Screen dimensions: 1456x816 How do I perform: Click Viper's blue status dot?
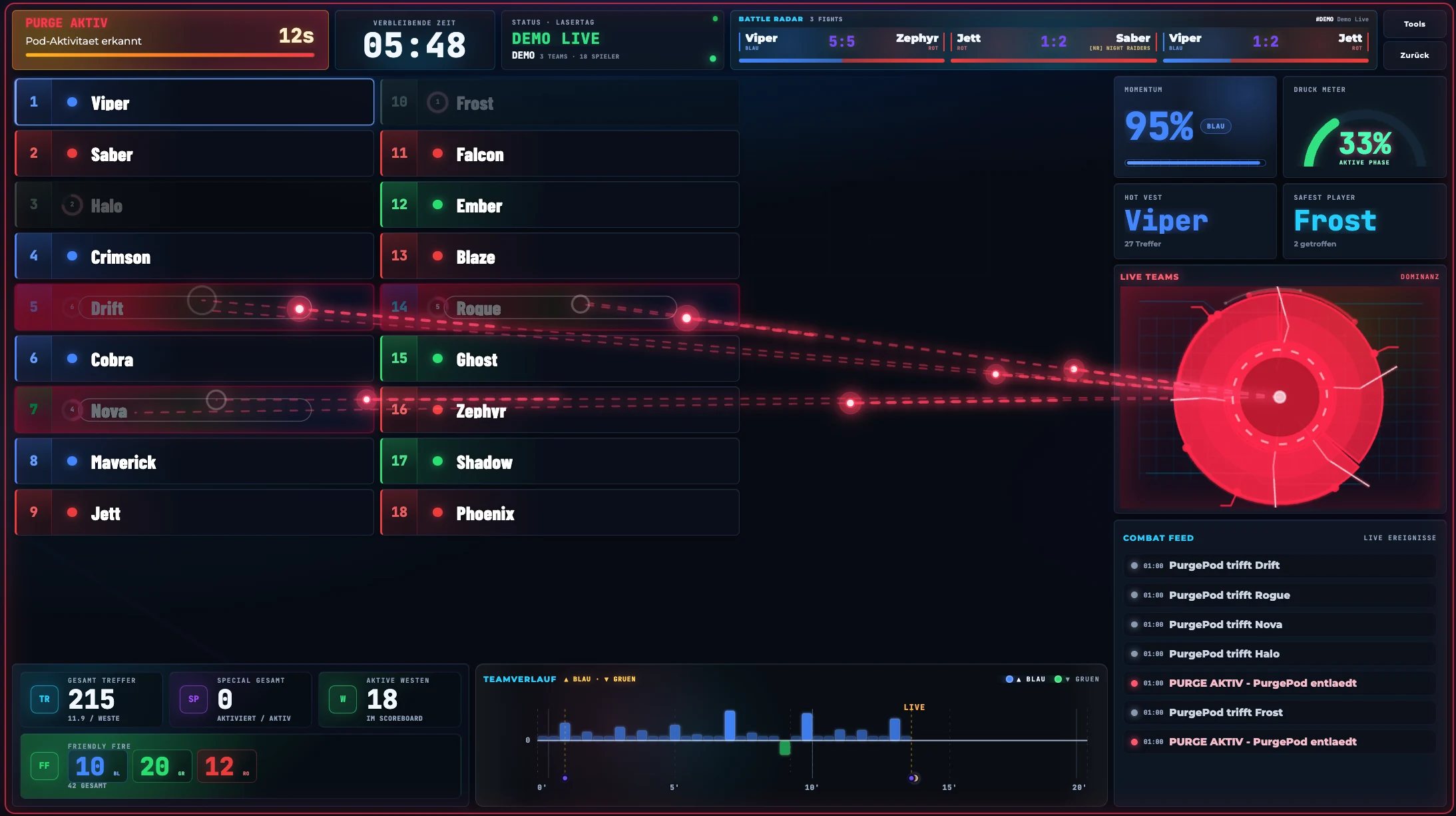coord(72,102)
